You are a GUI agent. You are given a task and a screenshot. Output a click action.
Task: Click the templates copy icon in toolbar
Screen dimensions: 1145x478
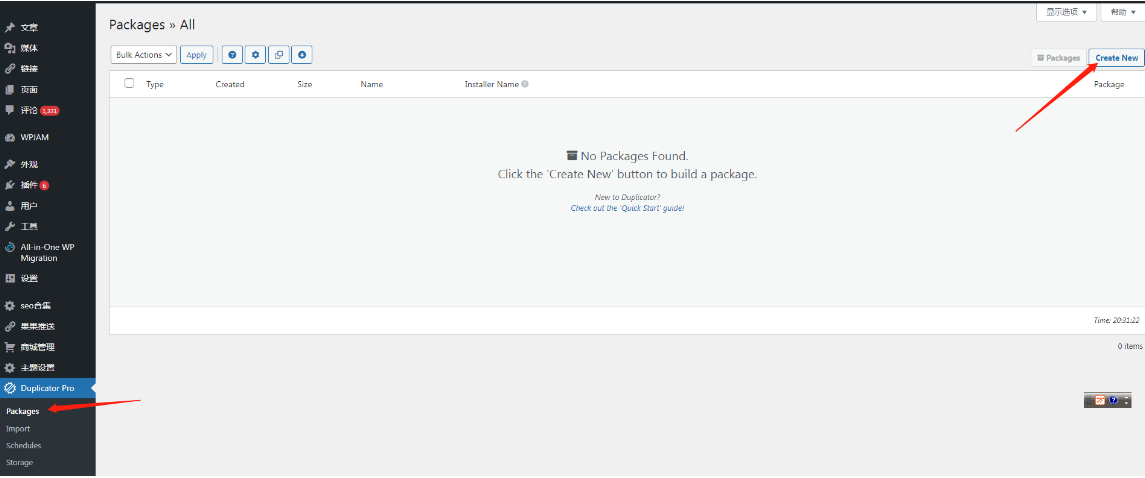[279, 55]
